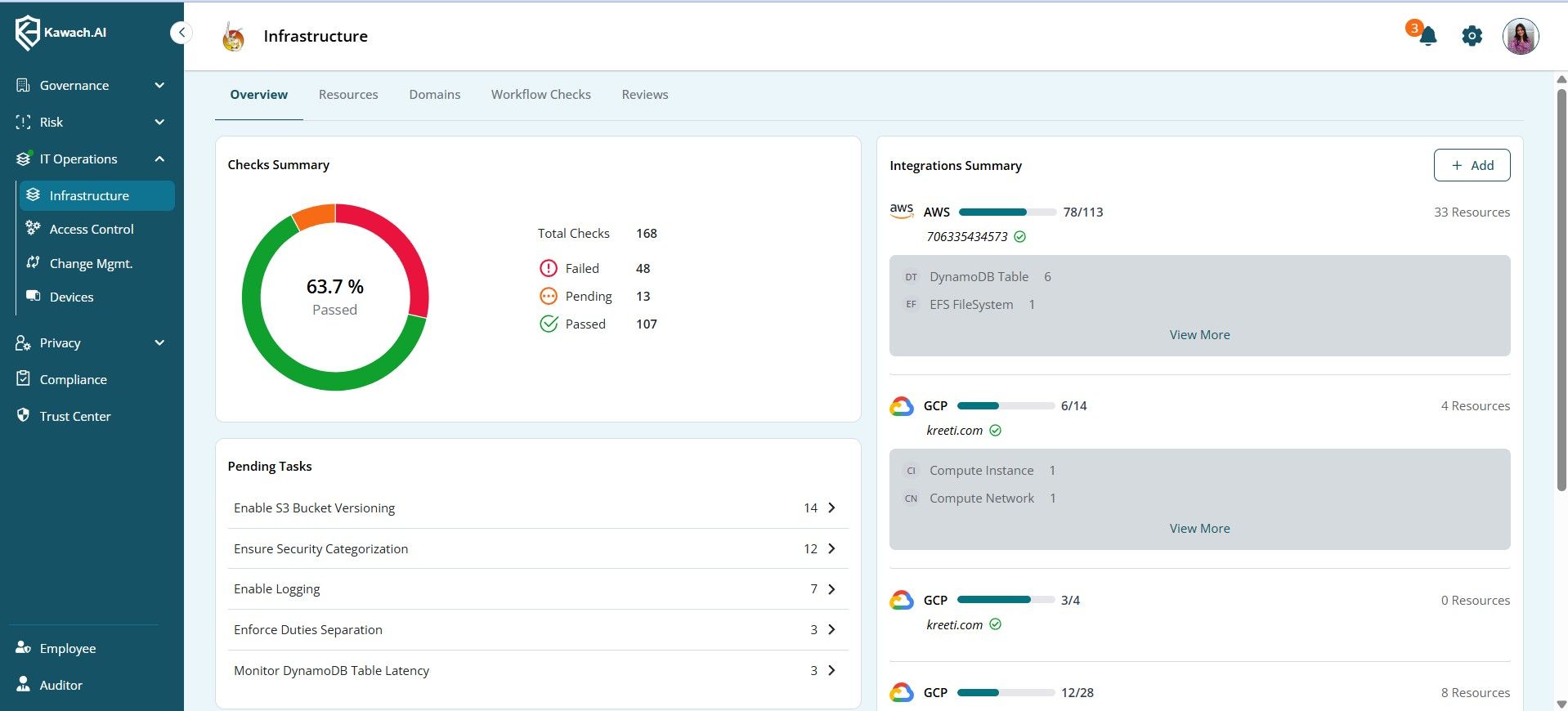The image size is (1568, 711).
Task: Switch to the Workflow Checks tab
Action: point(540,95)
